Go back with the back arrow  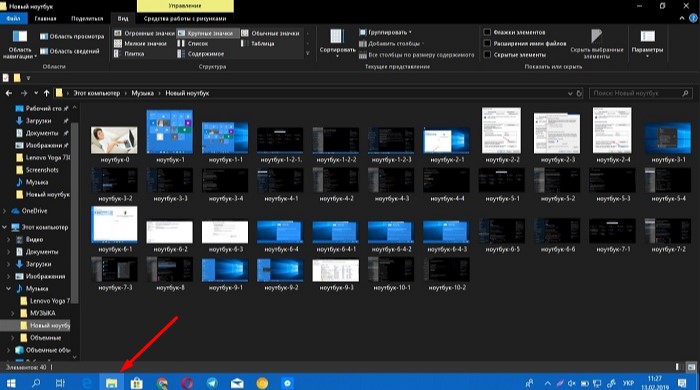point(9,93)
